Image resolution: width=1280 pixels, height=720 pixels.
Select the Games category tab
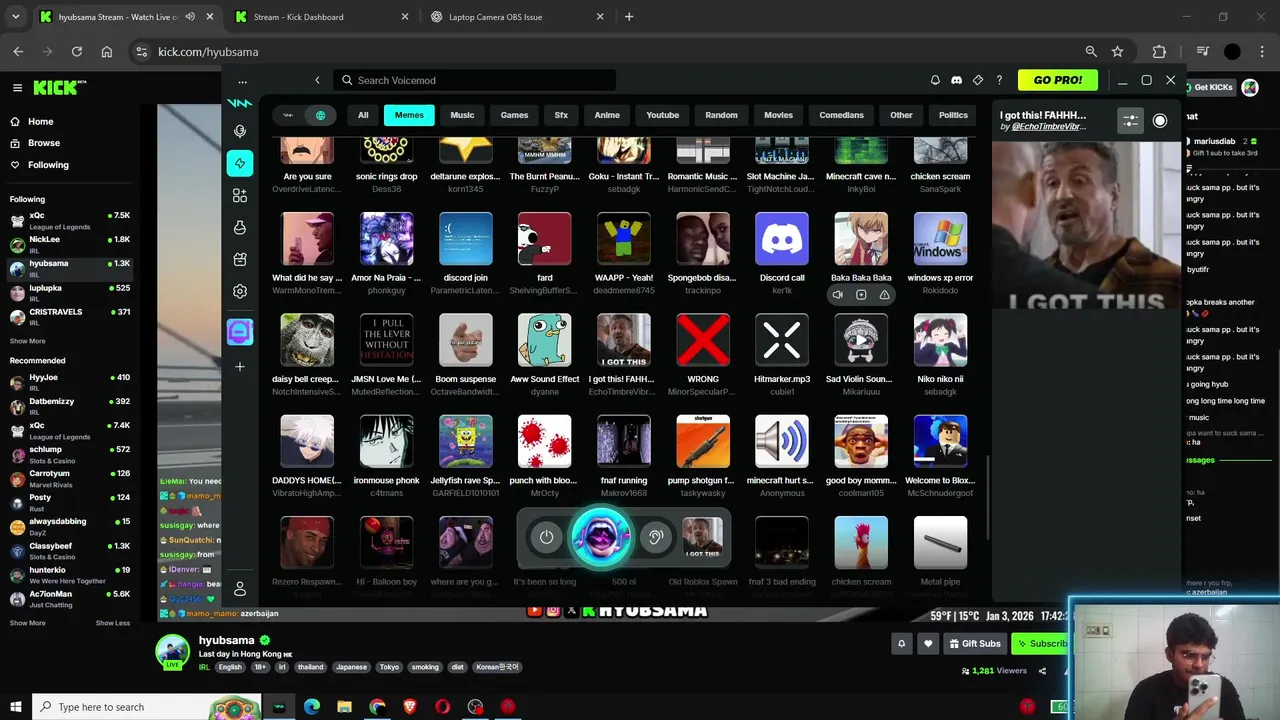pyautogui.click(x=514, y=115)
